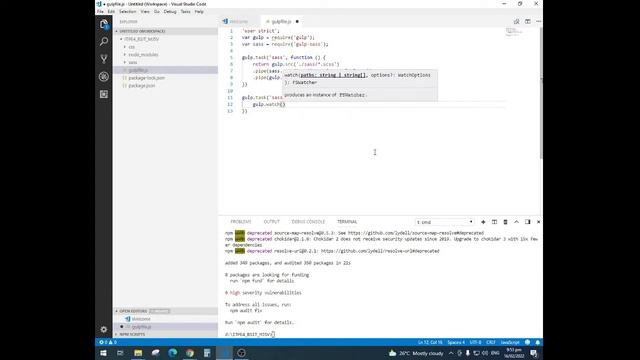This screenshot has height=360, width=640.
Task: Change indentation via Spaces: 4
Action: 456,342
